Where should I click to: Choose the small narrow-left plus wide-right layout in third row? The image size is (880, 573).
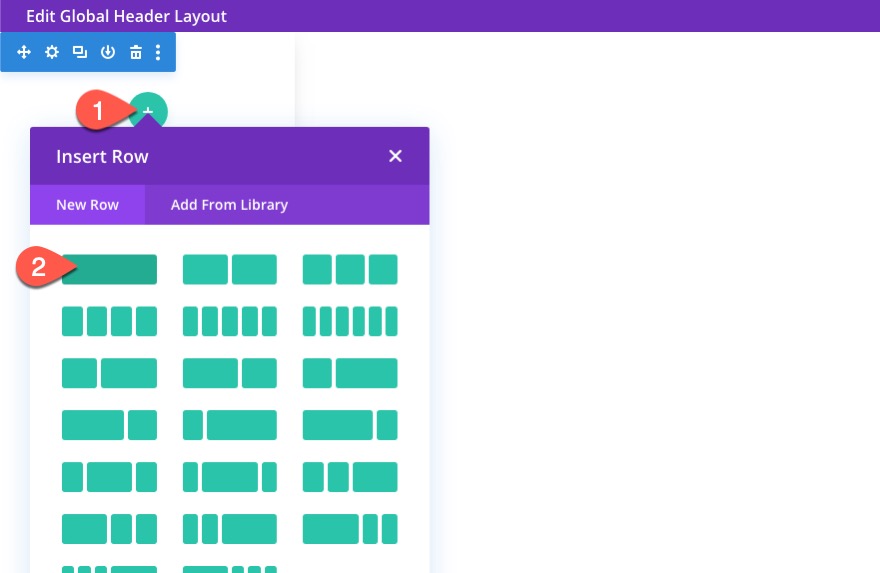pyautogui.click(x=109, y=373)
